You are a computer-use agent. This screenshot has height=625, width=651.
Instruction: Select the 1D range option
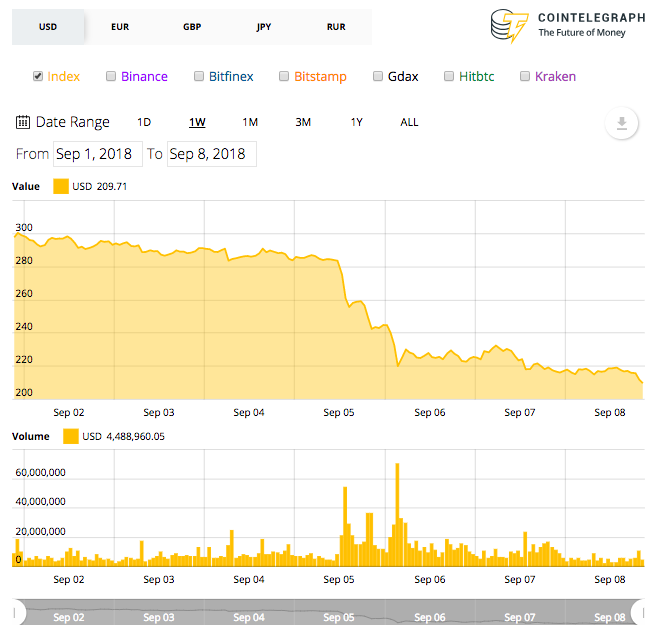tap(144, 123)
